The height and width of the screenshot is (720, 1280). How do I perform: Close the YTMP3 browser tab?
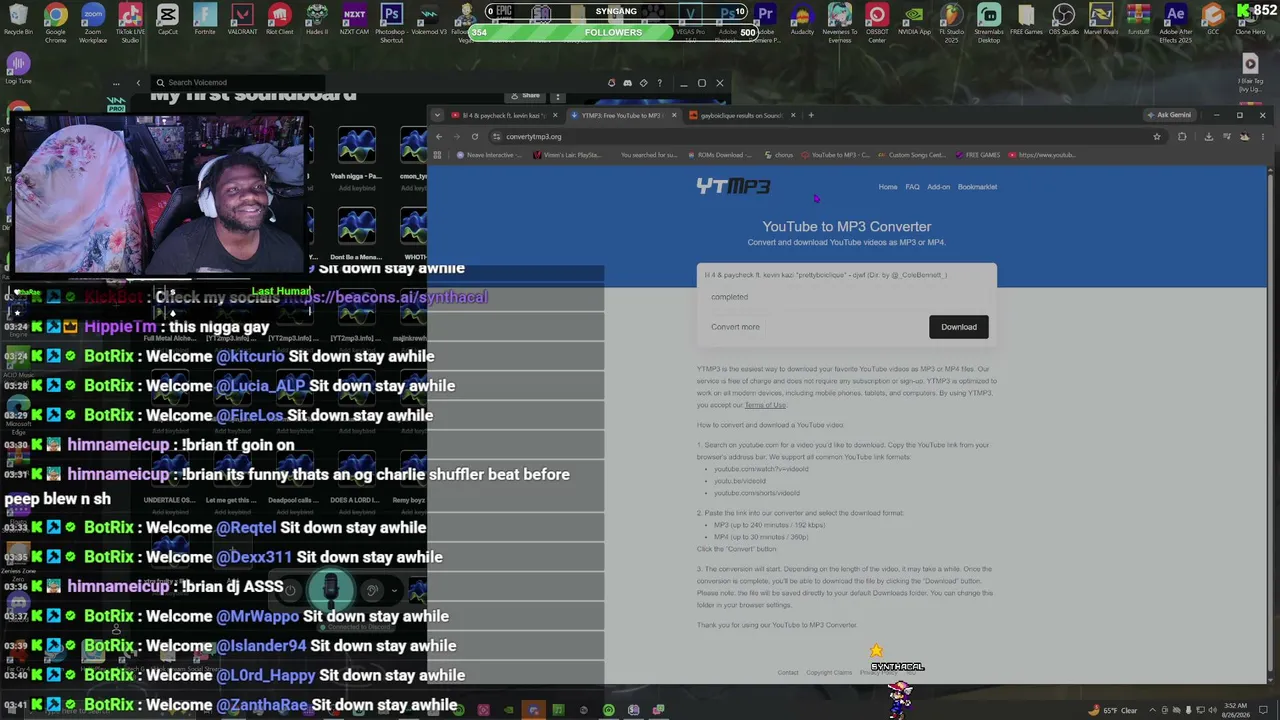tap(673, 115)
